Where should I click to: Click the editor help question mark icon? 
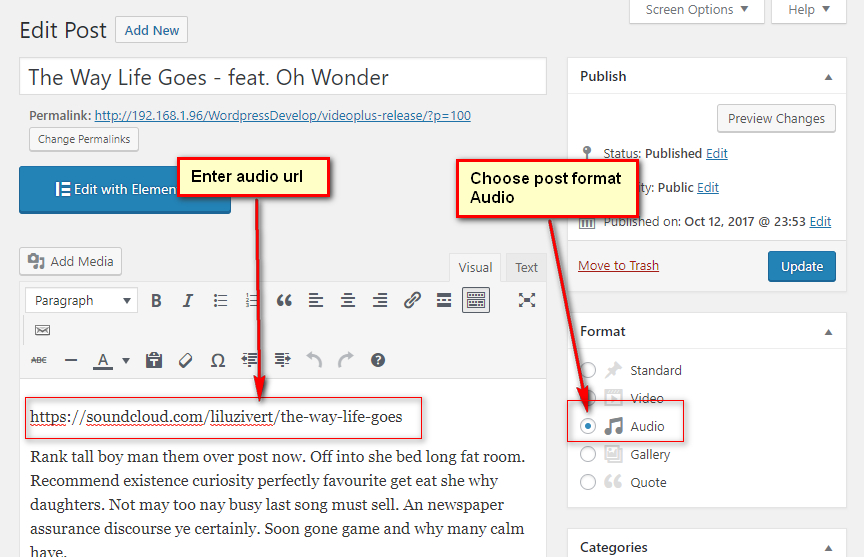click(378, 360)
